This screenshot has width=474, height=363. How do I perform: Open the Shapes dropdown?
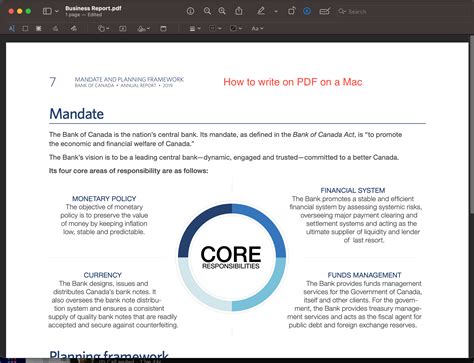coord(103,29)
